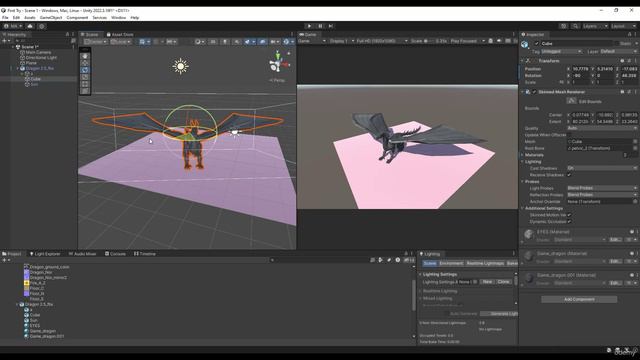This screenshot has height=360, width=640.
Task: Open the global search magnifier icon
Action: pyautogui.click(x=575, y=26)
